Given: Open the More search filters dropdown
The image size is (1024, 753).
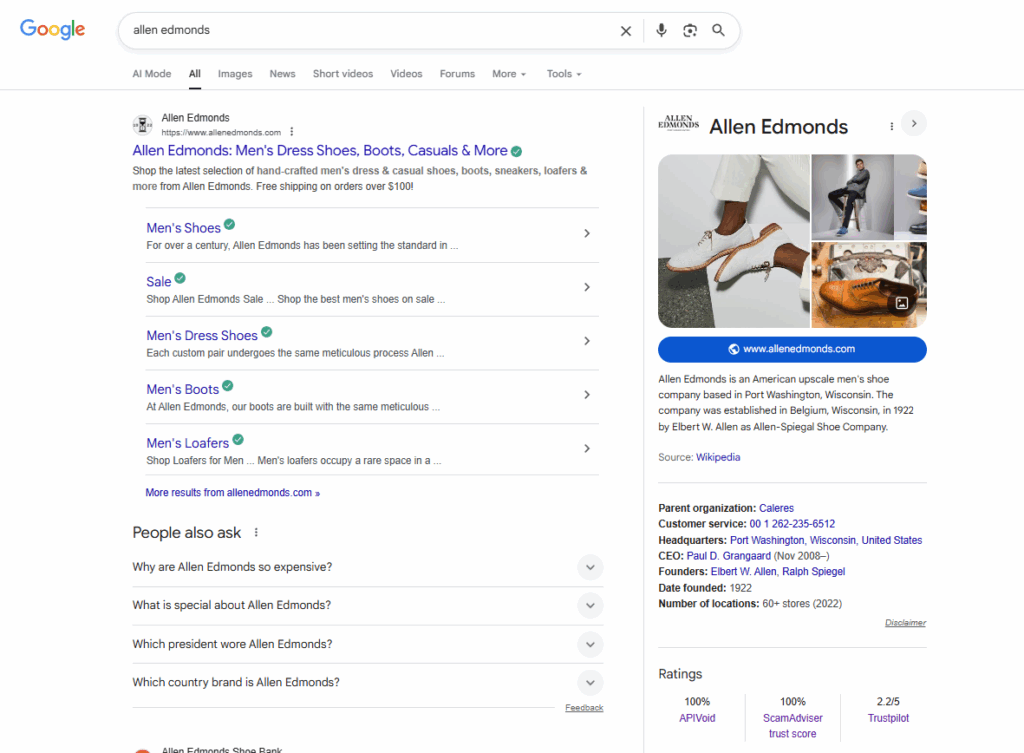Looking at the screenshot, I should coord(508,73).
